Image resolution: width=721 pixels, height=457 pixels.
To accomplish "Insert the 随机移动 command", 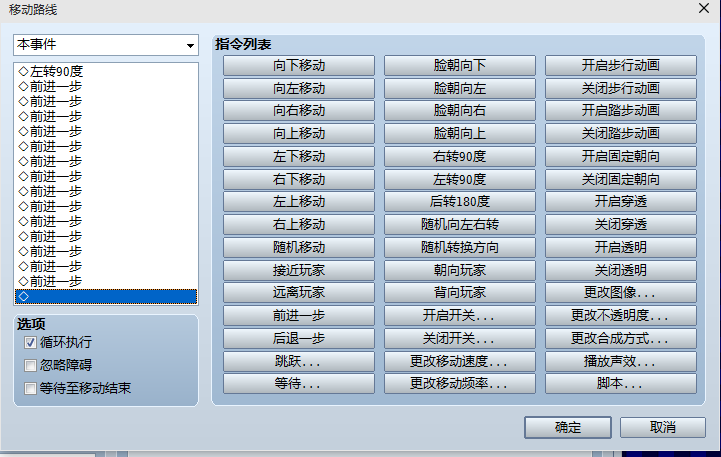I will [x=299, y=247].
